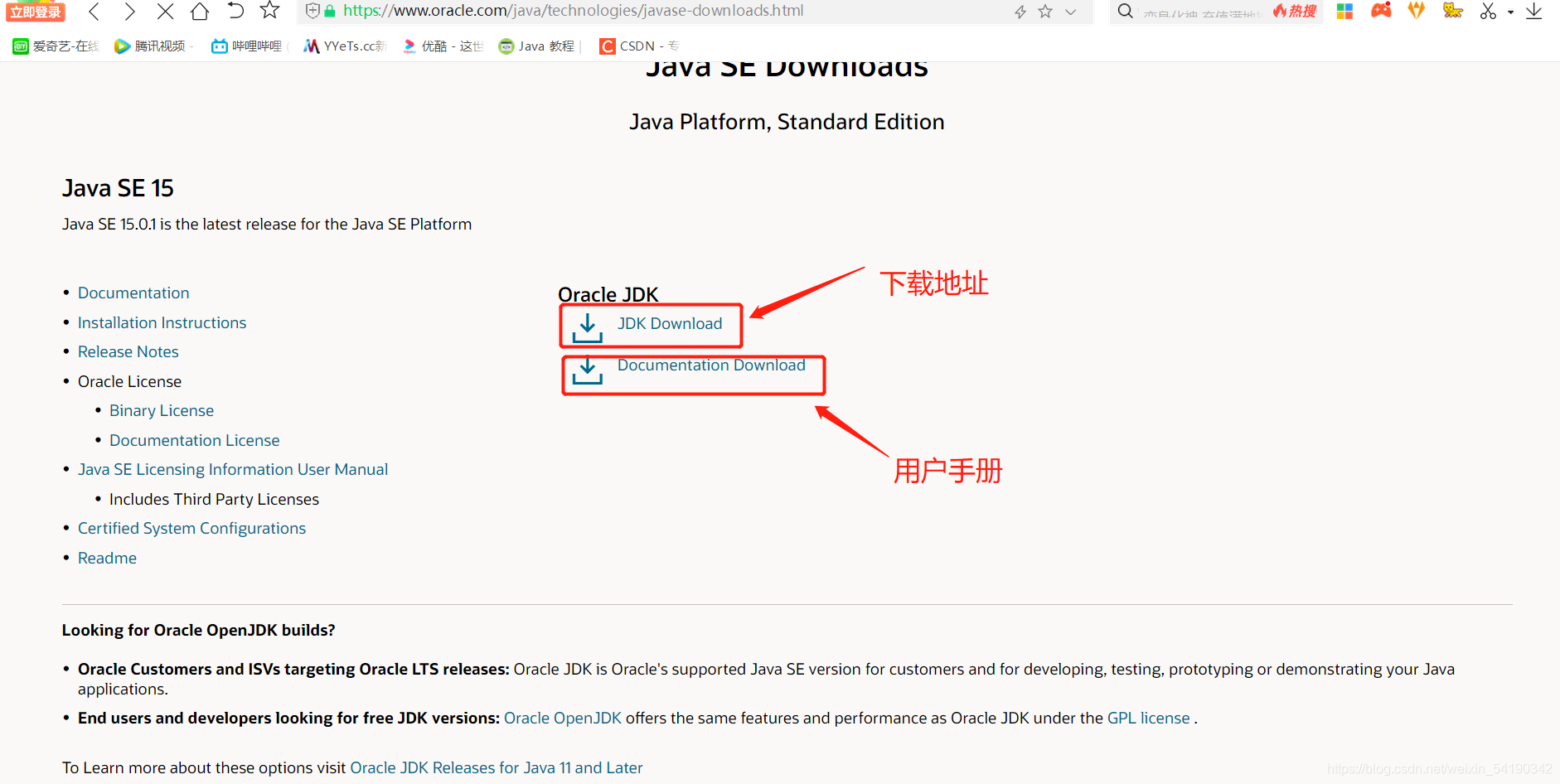
Task: Click the scissors screenshot tool
Action: click(x=1489, y=12)
